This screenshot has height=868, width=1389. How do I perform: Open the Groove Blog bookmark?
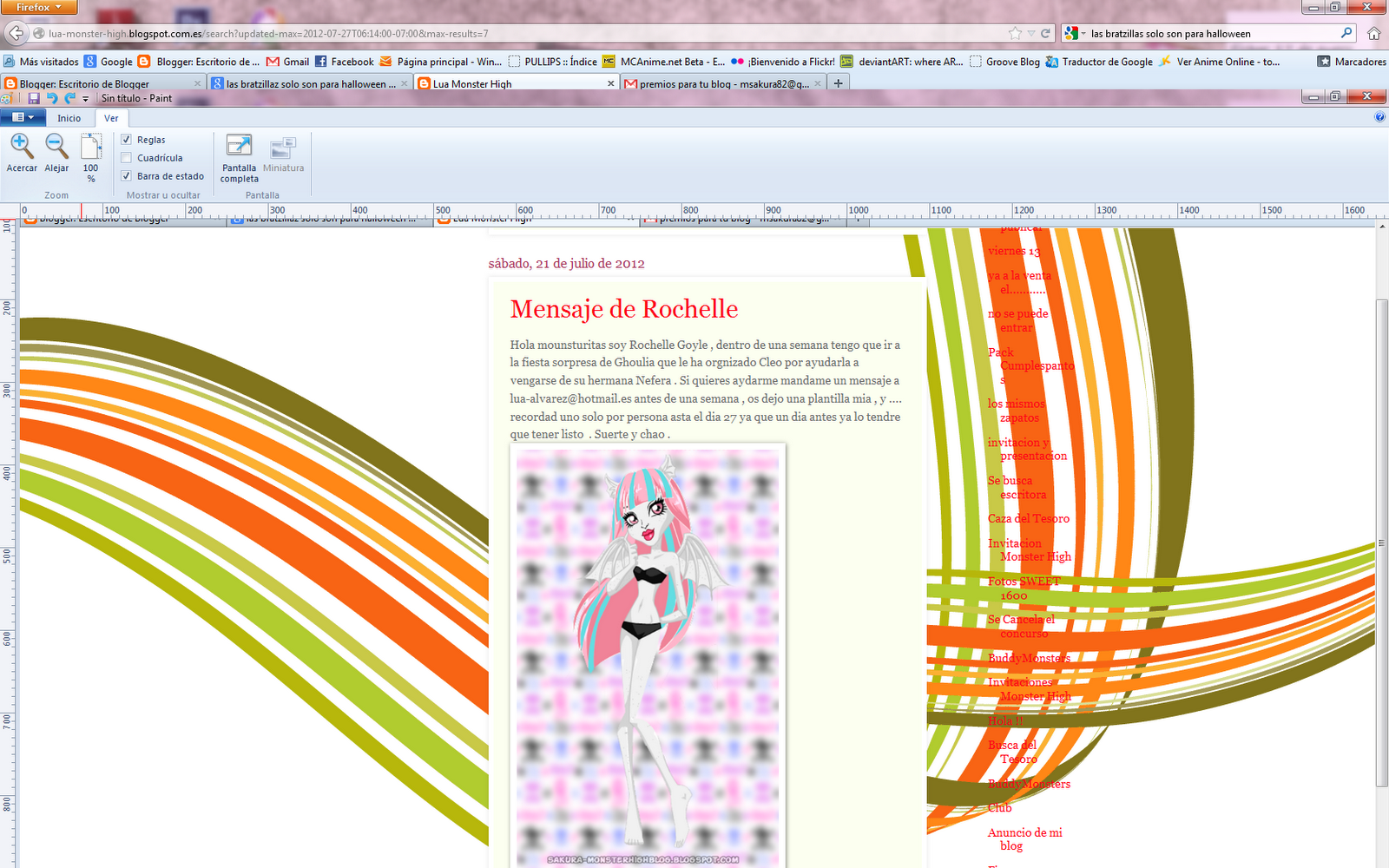[x=1004, y=62]
